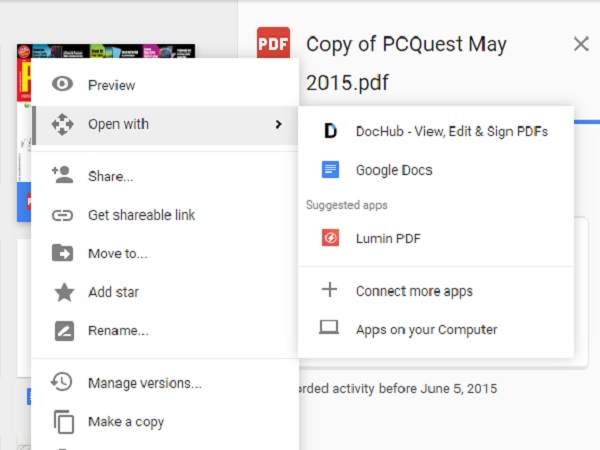Click the Add star icon
This screenshot has height=450, width=600.
[x=64, y=292]
